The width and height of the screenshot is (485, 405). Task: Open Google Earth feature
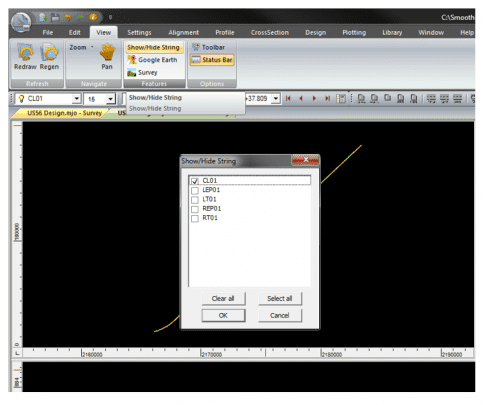tap(152, 60)
